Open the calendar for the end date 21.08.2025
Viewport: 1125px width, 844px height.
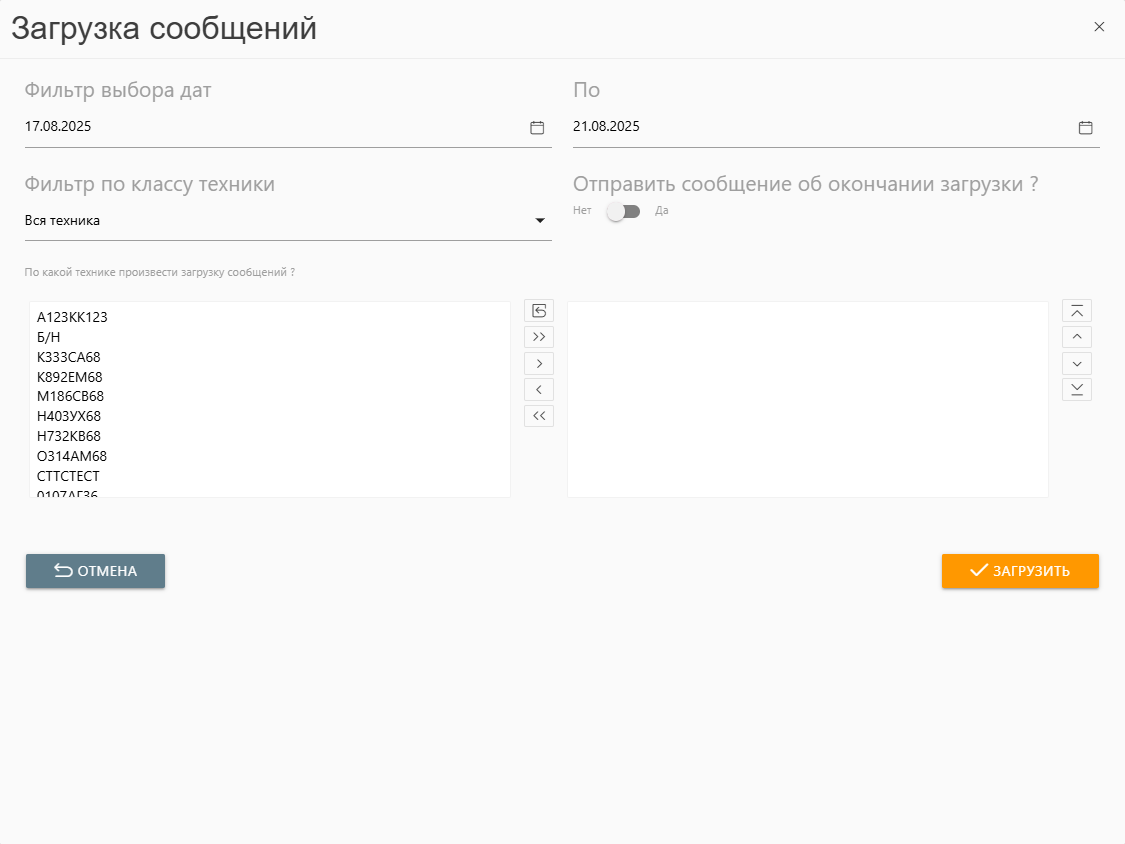pos(1085,128)
